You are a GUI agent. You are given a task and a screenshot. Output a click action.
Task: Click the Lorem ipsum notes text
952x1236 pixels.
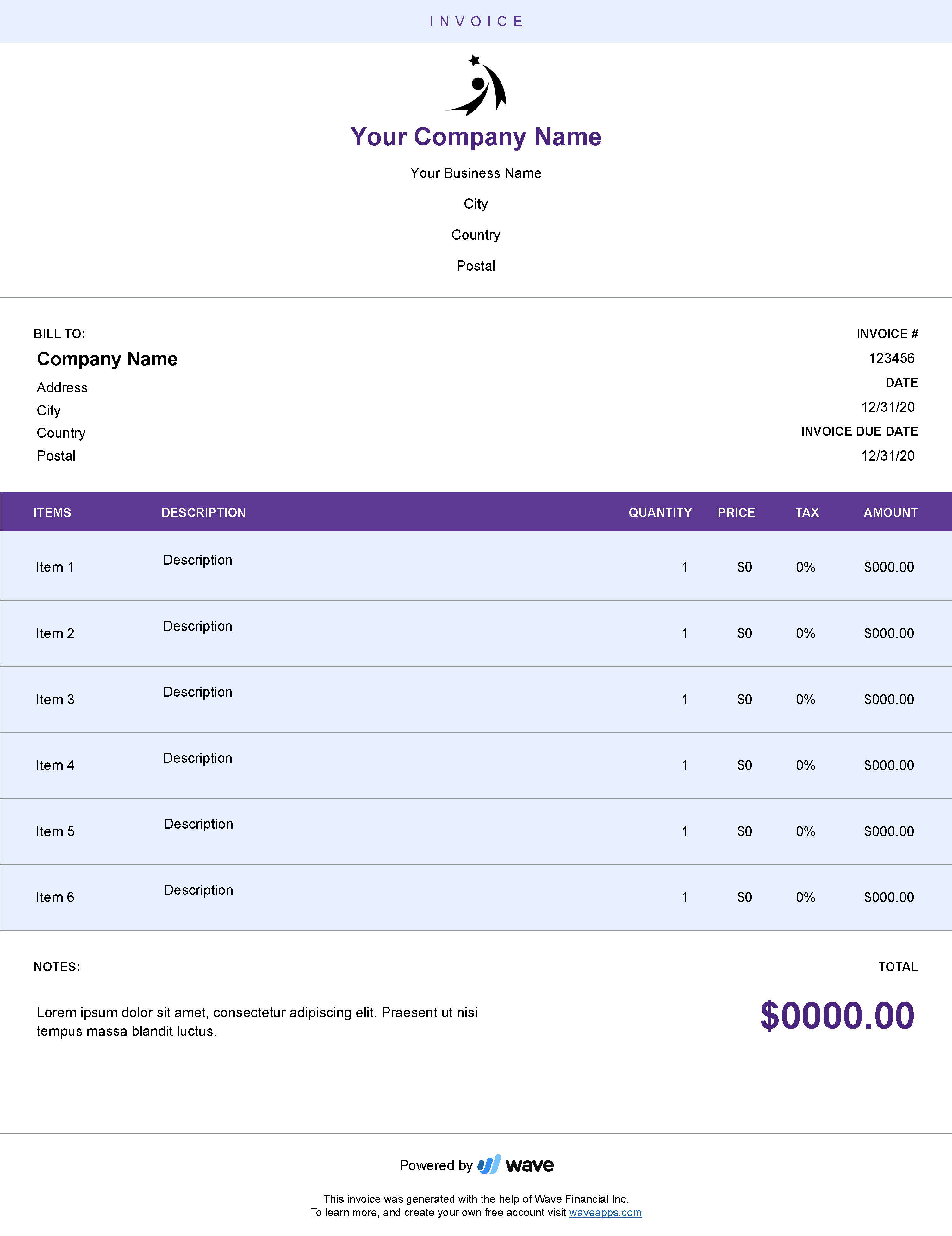257,1021
